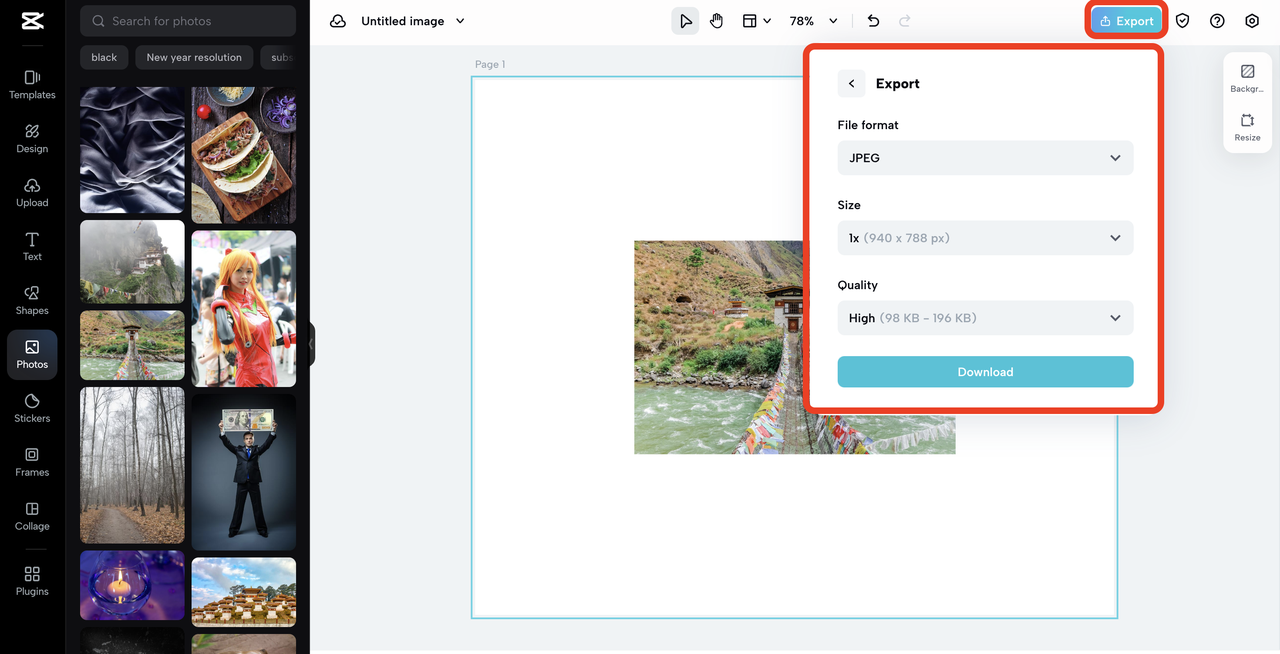Open the File format JPEG dropdown
1280x654 pixels.
tap(985, 158)
